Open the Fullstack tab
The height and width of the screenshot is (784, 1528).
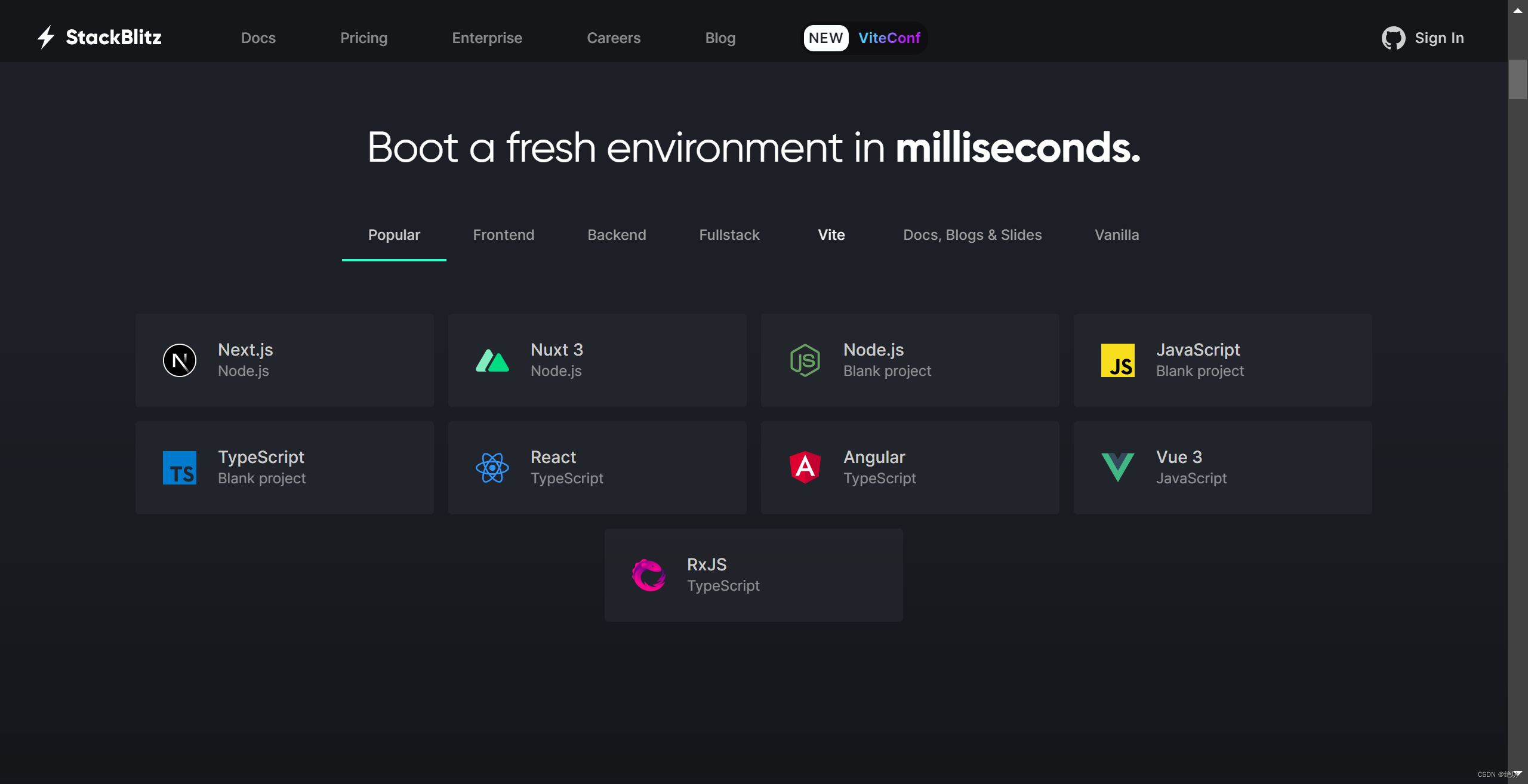(729, 234)
